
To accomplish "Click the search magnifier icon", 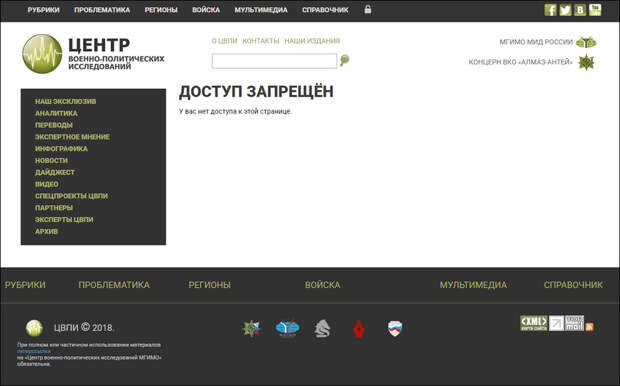I will (345, 60).
